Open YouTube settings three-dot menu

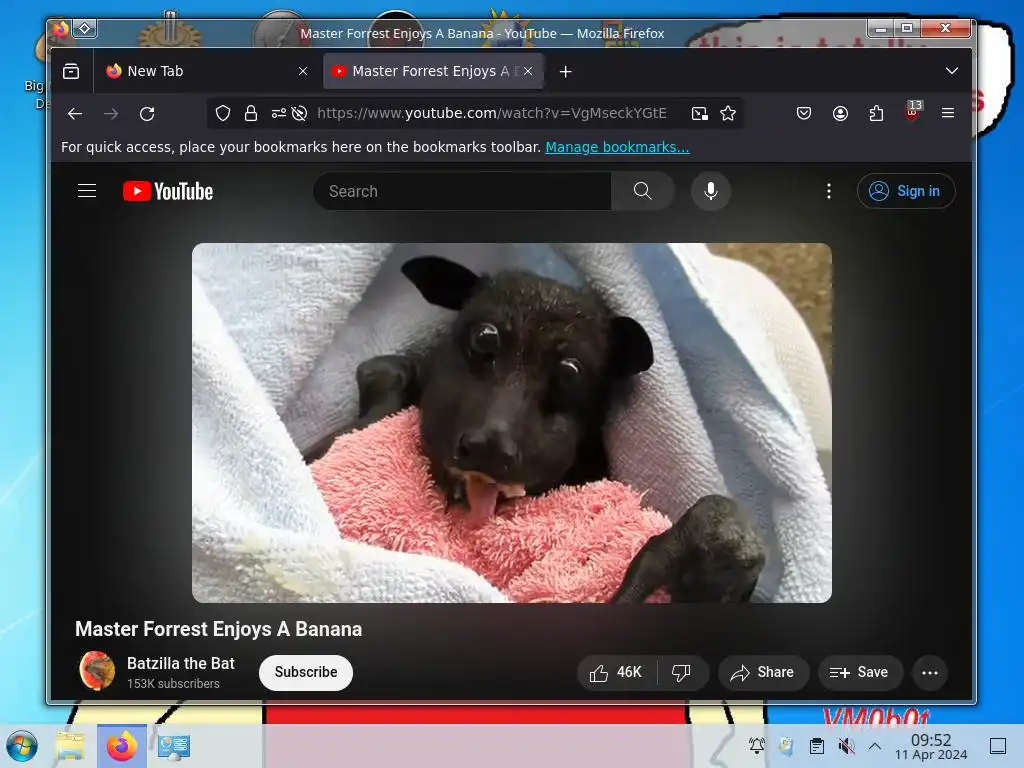(829, 191)
